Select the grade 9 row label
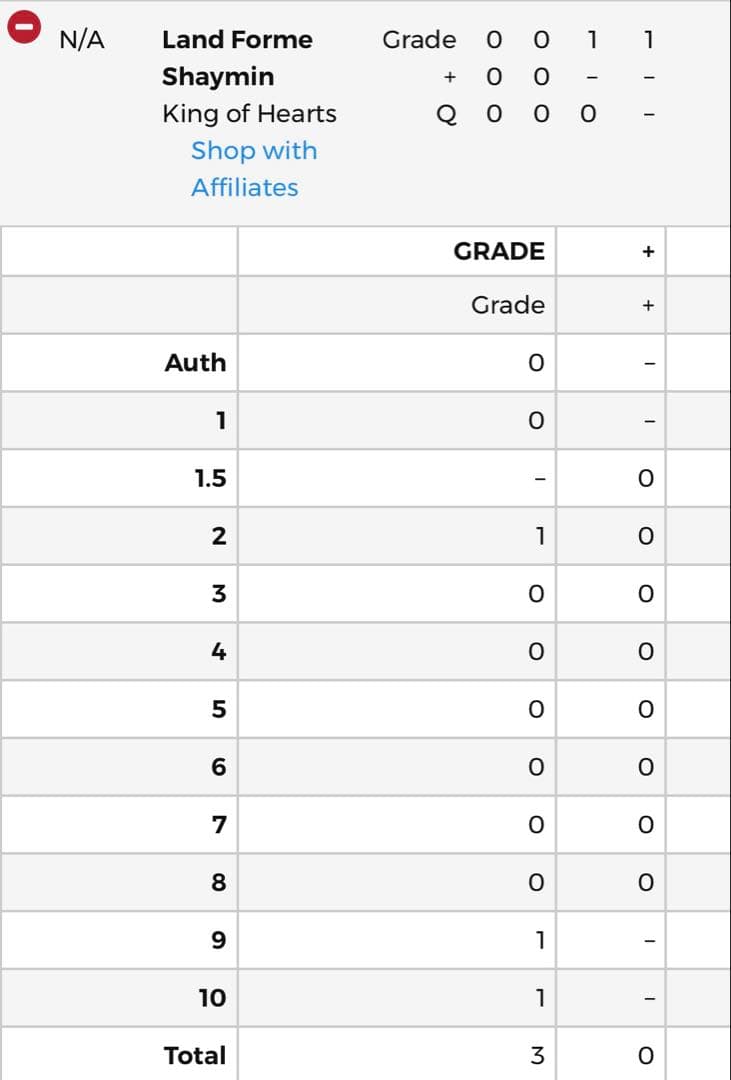 pos(218,940)
